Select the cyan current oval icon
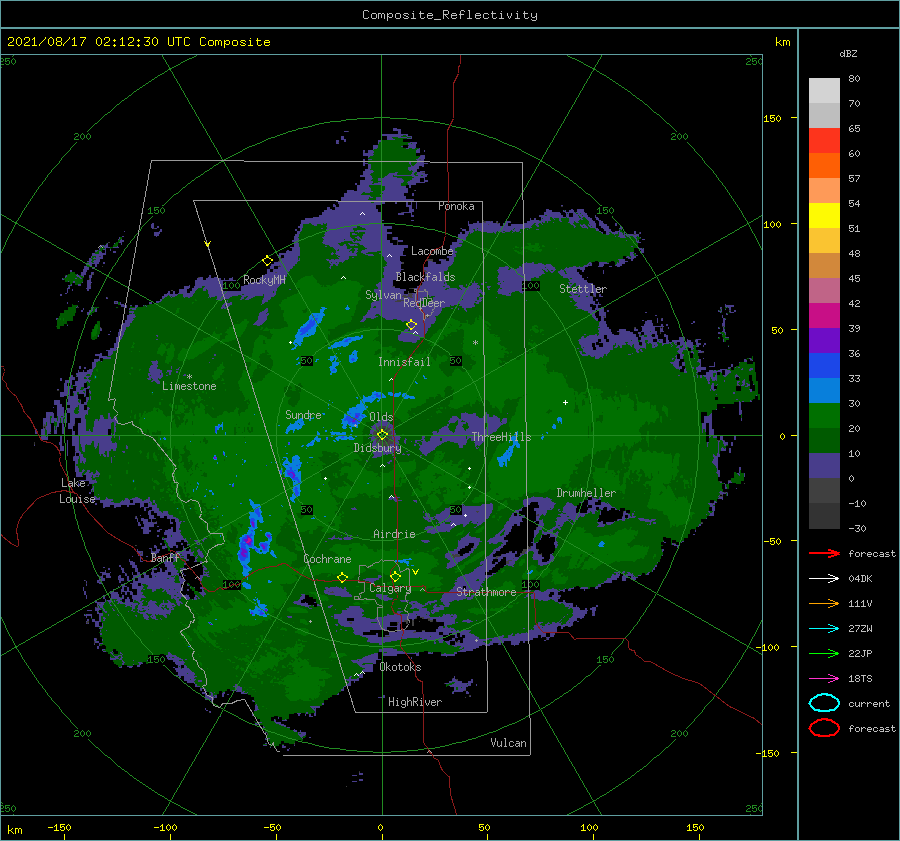Screen dimensions: 900x841 pos(824,703)
